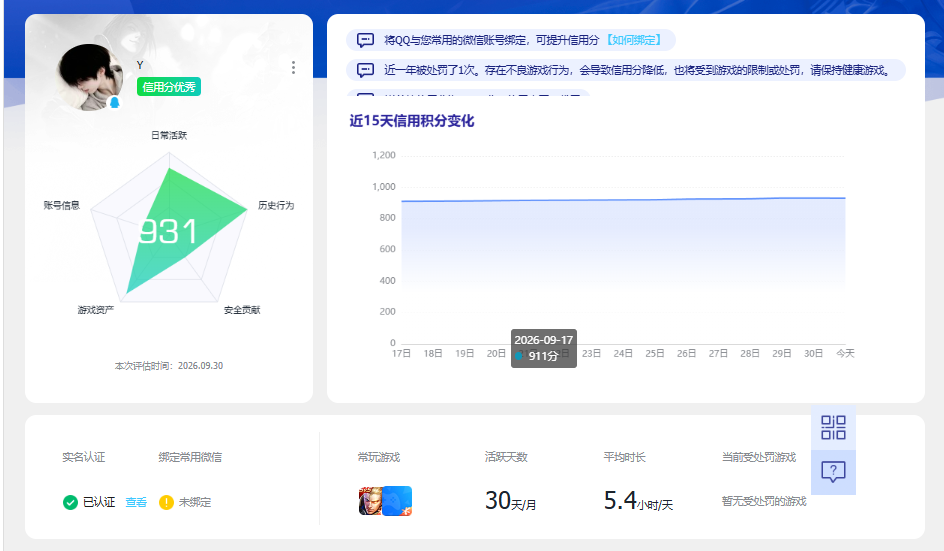Open the Honor of Kings game icon

370,501
